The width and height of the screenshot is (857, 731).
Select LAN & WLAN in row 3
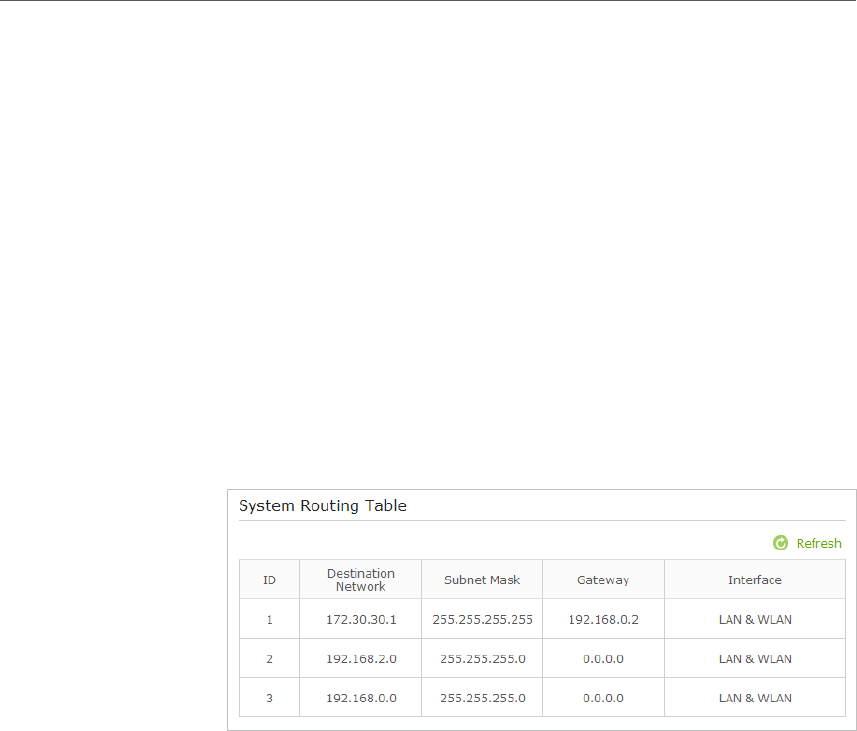755,698
